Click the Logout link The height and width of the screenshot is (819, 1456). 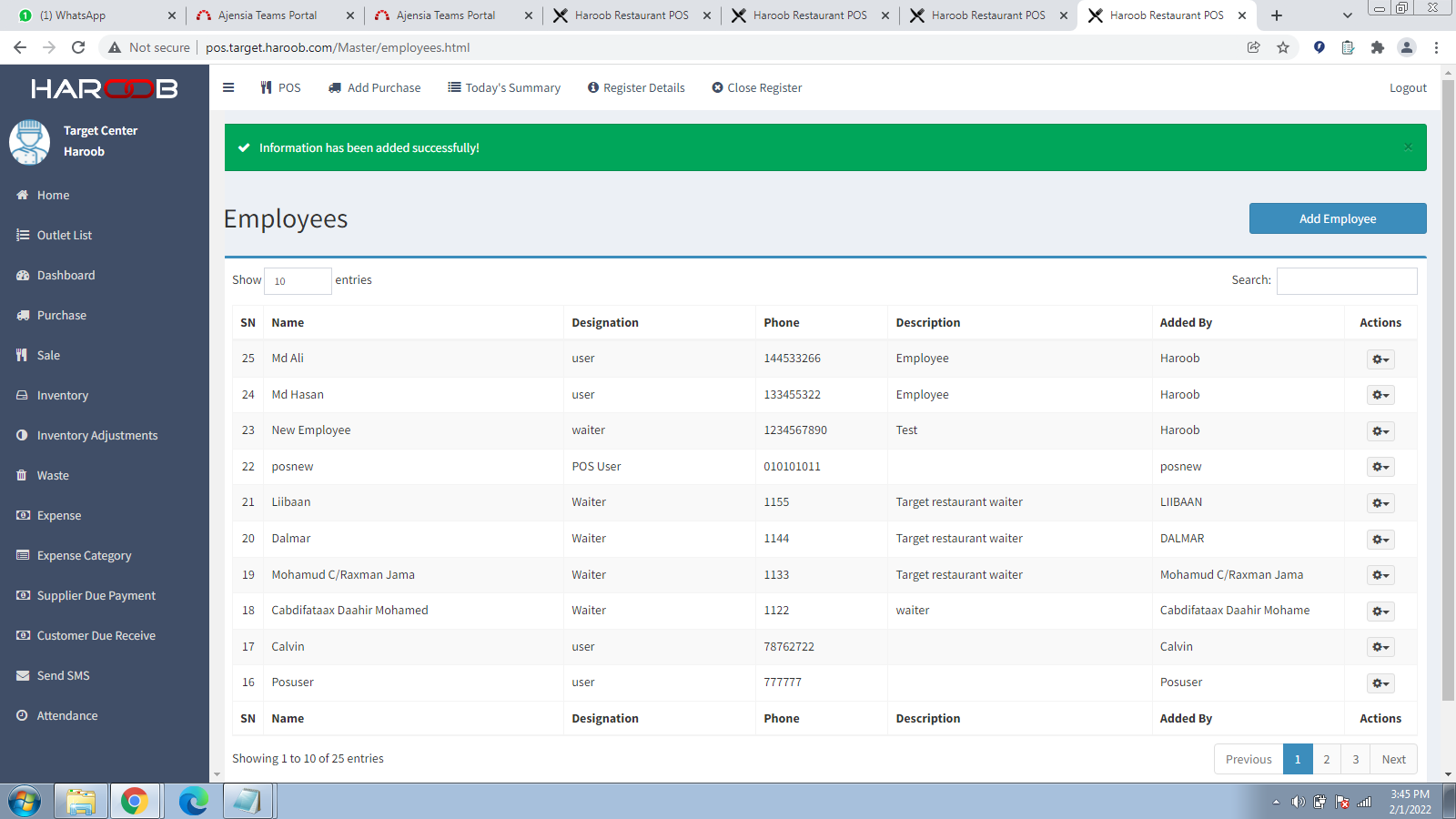(1408, 88)
